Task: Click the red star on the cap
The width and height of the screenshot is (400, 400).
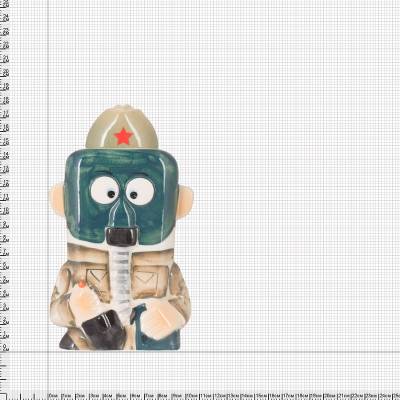Action: (123, 136)
